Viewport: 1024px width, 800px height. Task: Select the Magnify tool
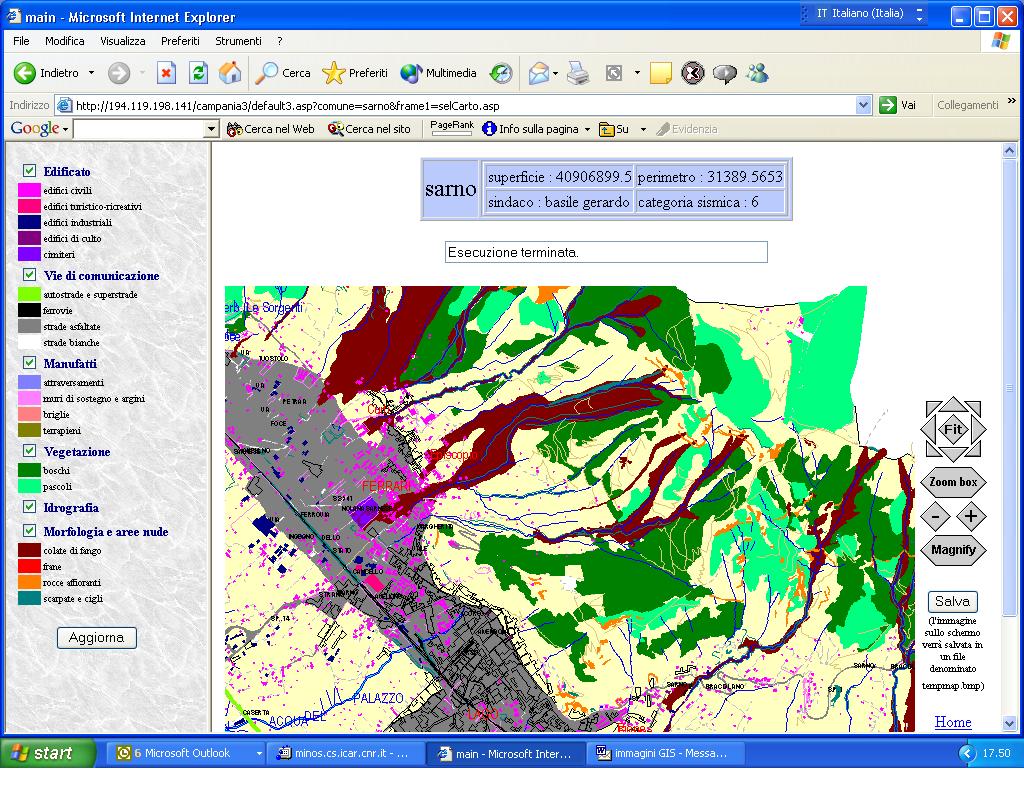click(x=953, y=550)
